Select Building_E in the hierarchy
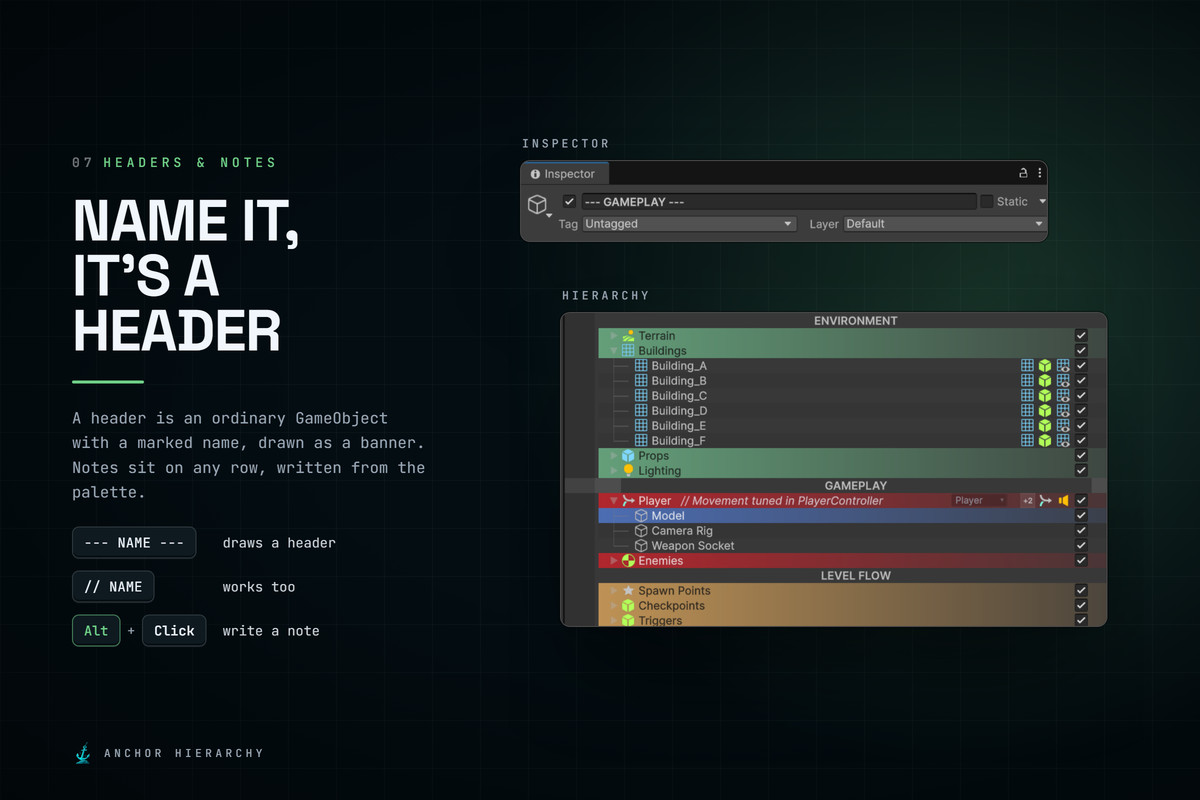 click(x=679, y=426)
